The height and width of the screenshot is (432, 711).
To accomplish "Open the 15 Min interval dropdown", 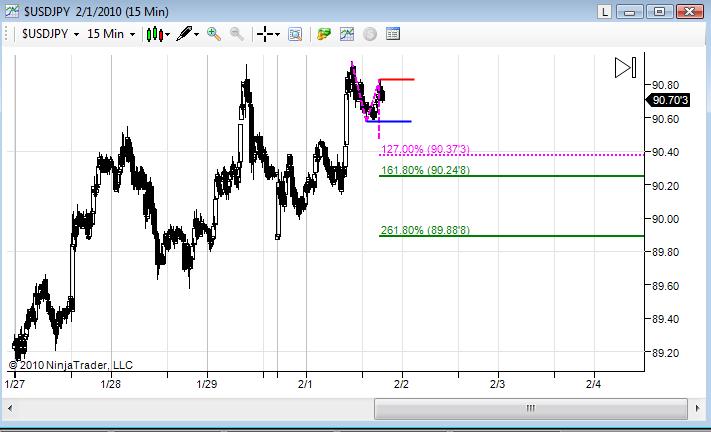I will tap(111, 34).
